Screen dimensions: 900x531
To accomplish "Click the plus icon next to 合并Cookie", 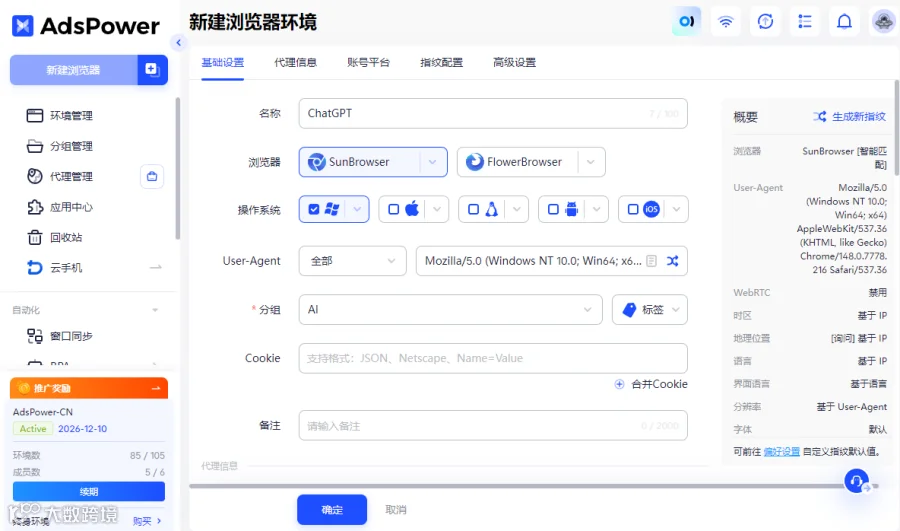I will [619, 385].
